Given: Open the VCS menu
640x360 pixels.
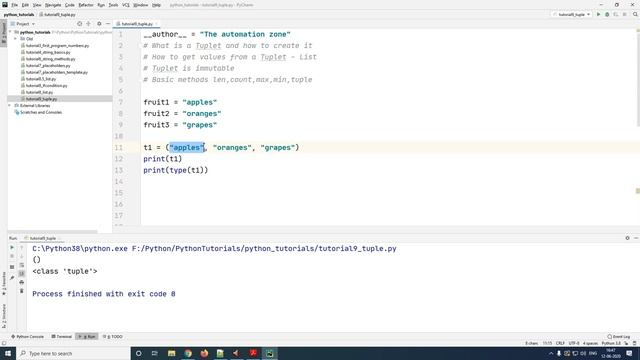Looking at the screenshot, I should [x=126, y=5].
